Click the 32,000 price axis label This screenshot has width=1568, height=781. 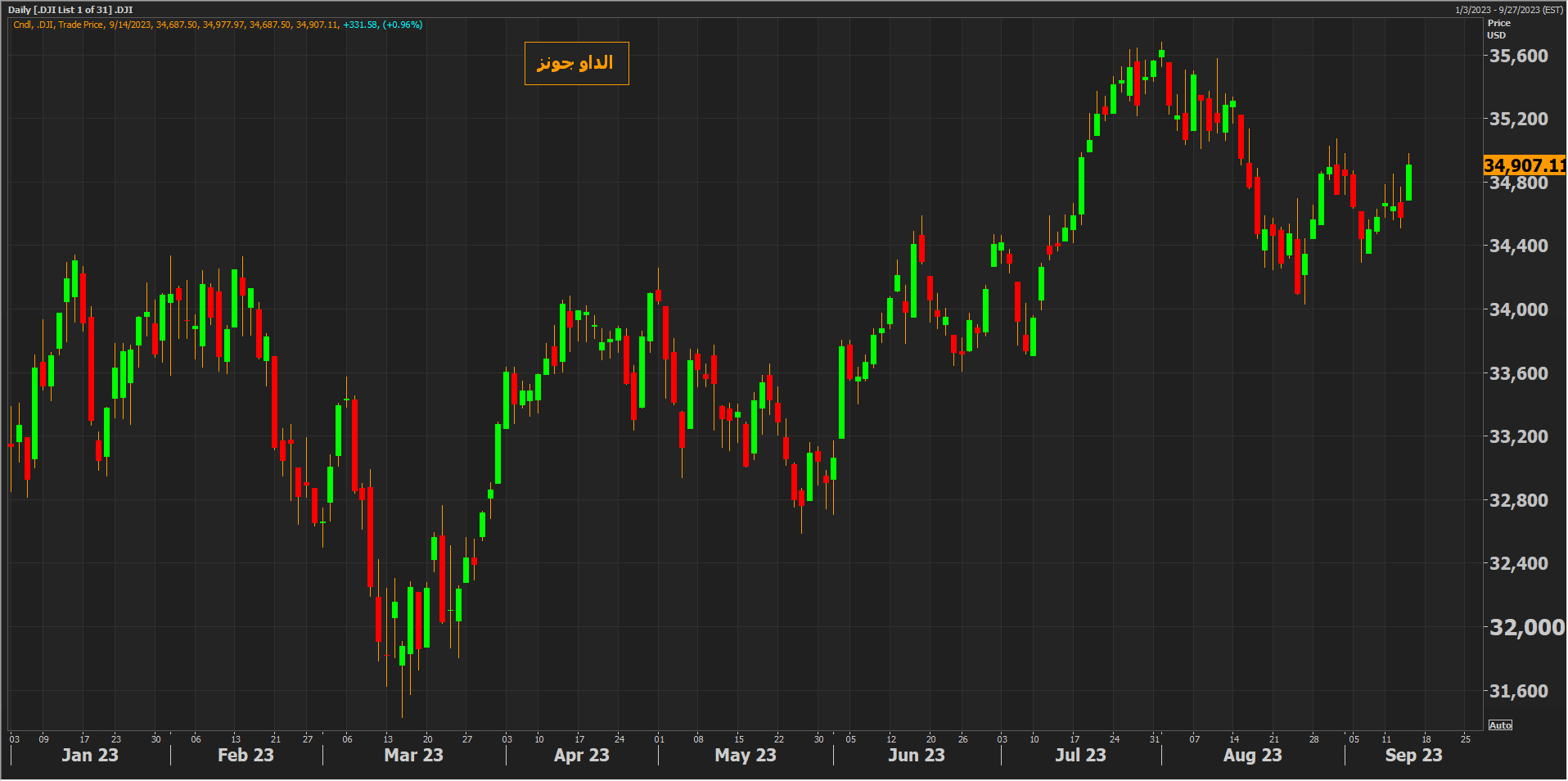click(1525, 627)
